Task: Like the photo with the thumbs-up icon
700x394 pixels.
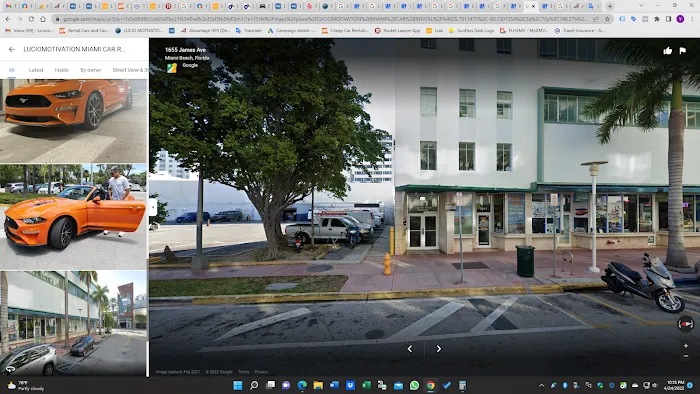Action: [667, 50]
